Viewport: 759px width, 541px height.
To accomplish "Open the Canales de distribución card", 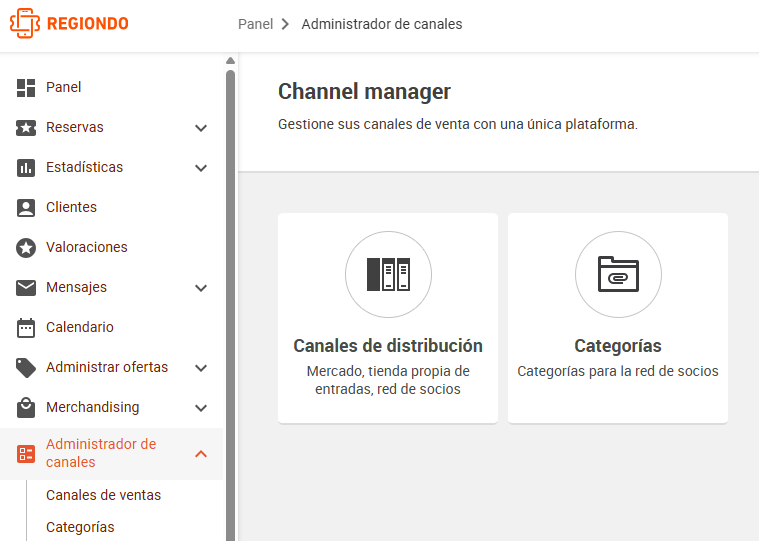I will [388, 318].
